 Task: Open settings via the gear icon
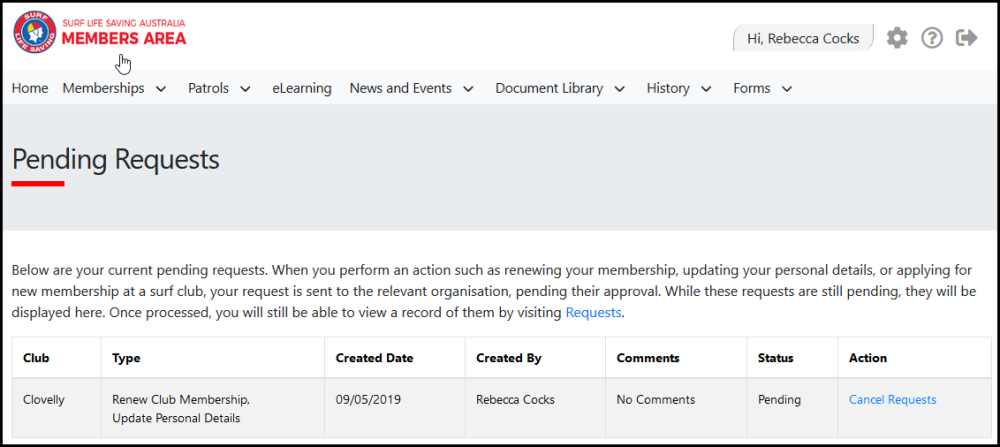897,38
